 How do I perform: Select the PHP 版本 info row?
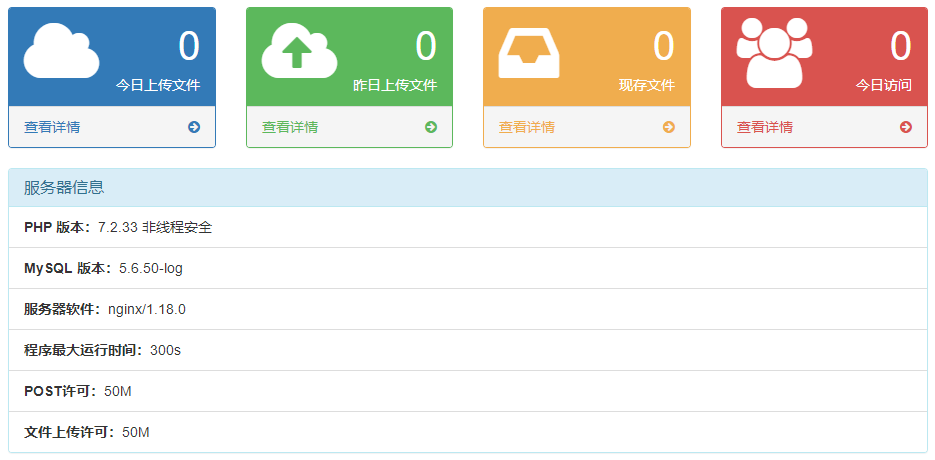tap(467, 227)
